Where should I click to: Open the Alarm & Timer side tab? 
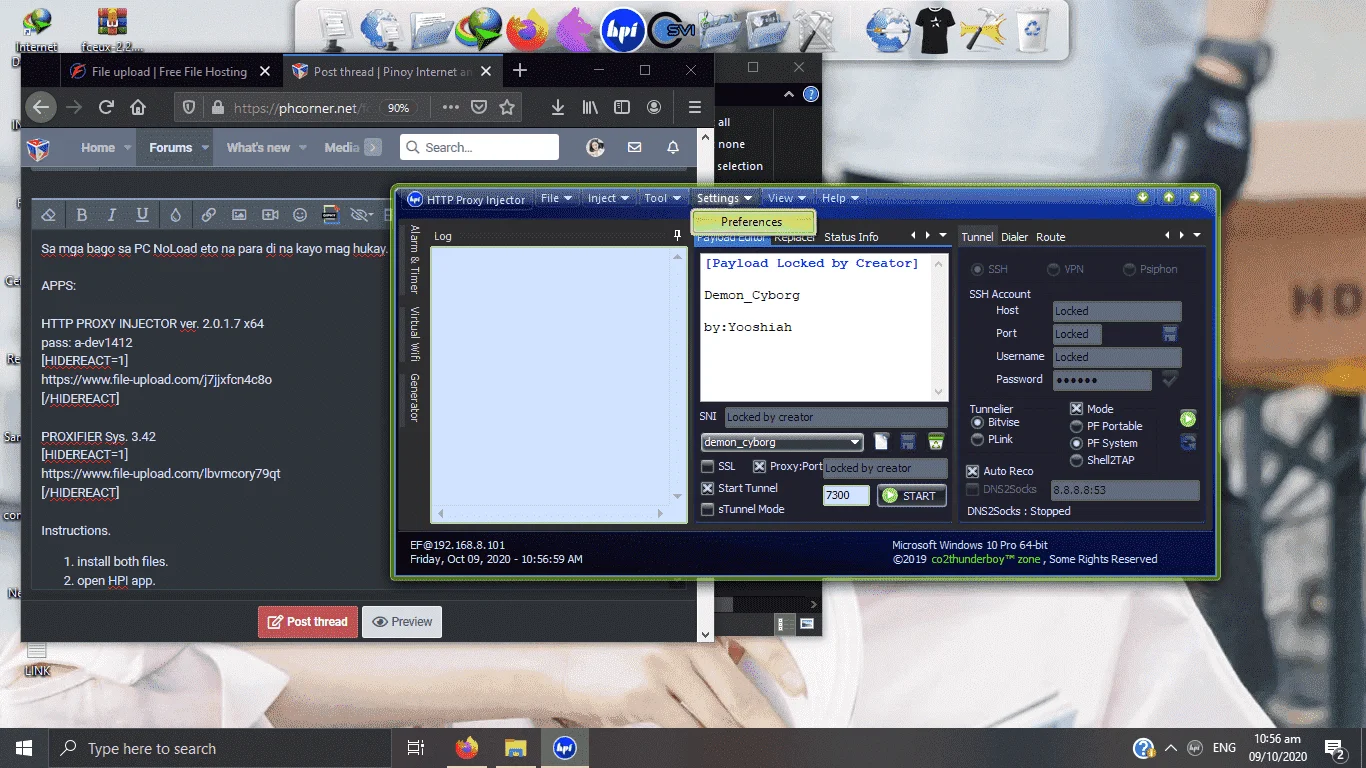tap(414, 259)
